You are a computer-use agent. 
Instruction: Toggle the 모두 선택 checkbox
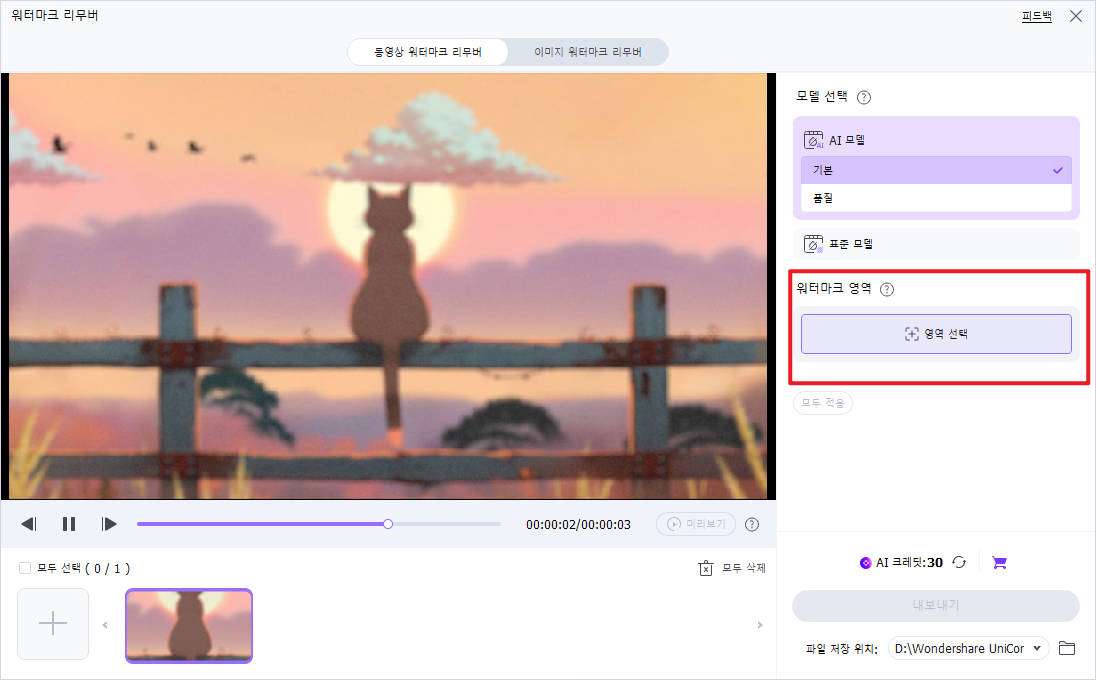click(x=25, y=567)
